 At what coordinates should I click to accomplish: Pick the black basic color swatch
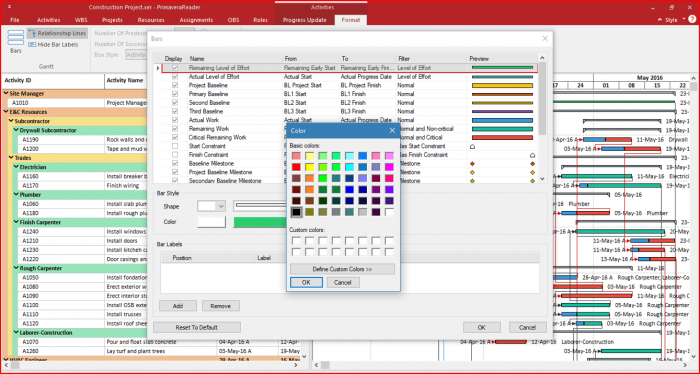tap(296, 212)
